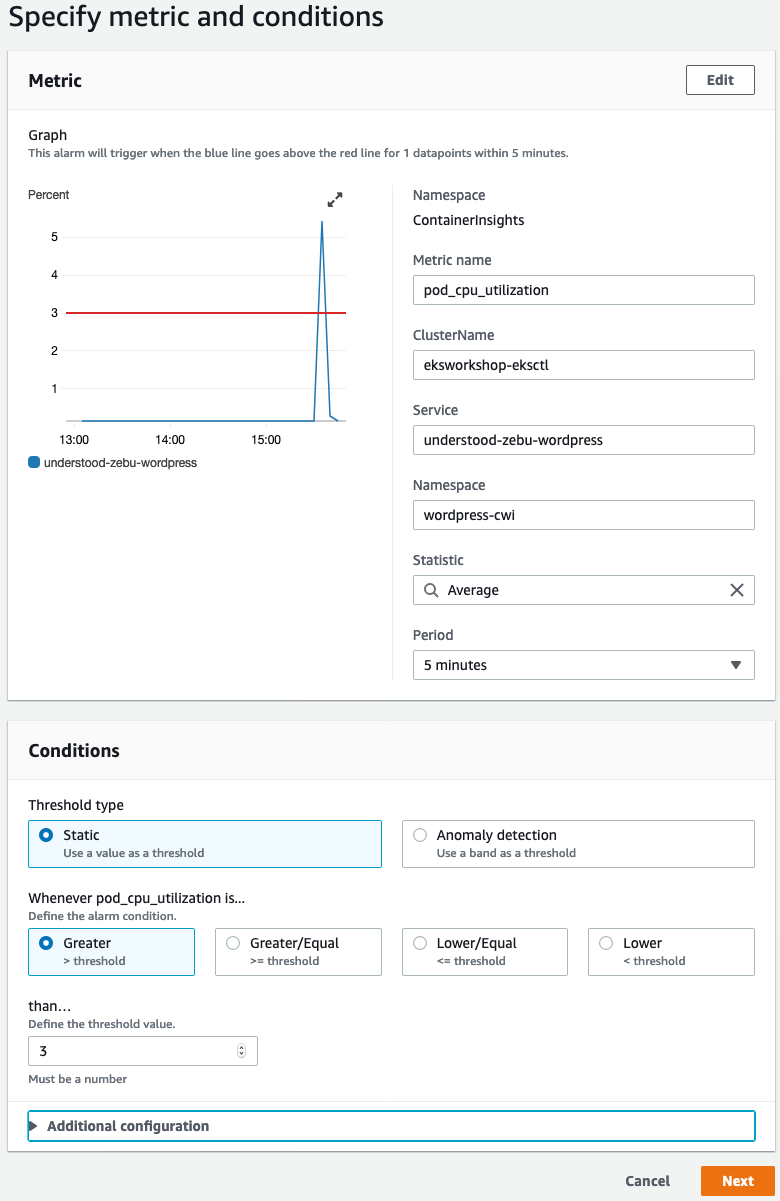Select the Static threshold type
This screenshot has width=780, height=1201.
click(x=46, y=835)
